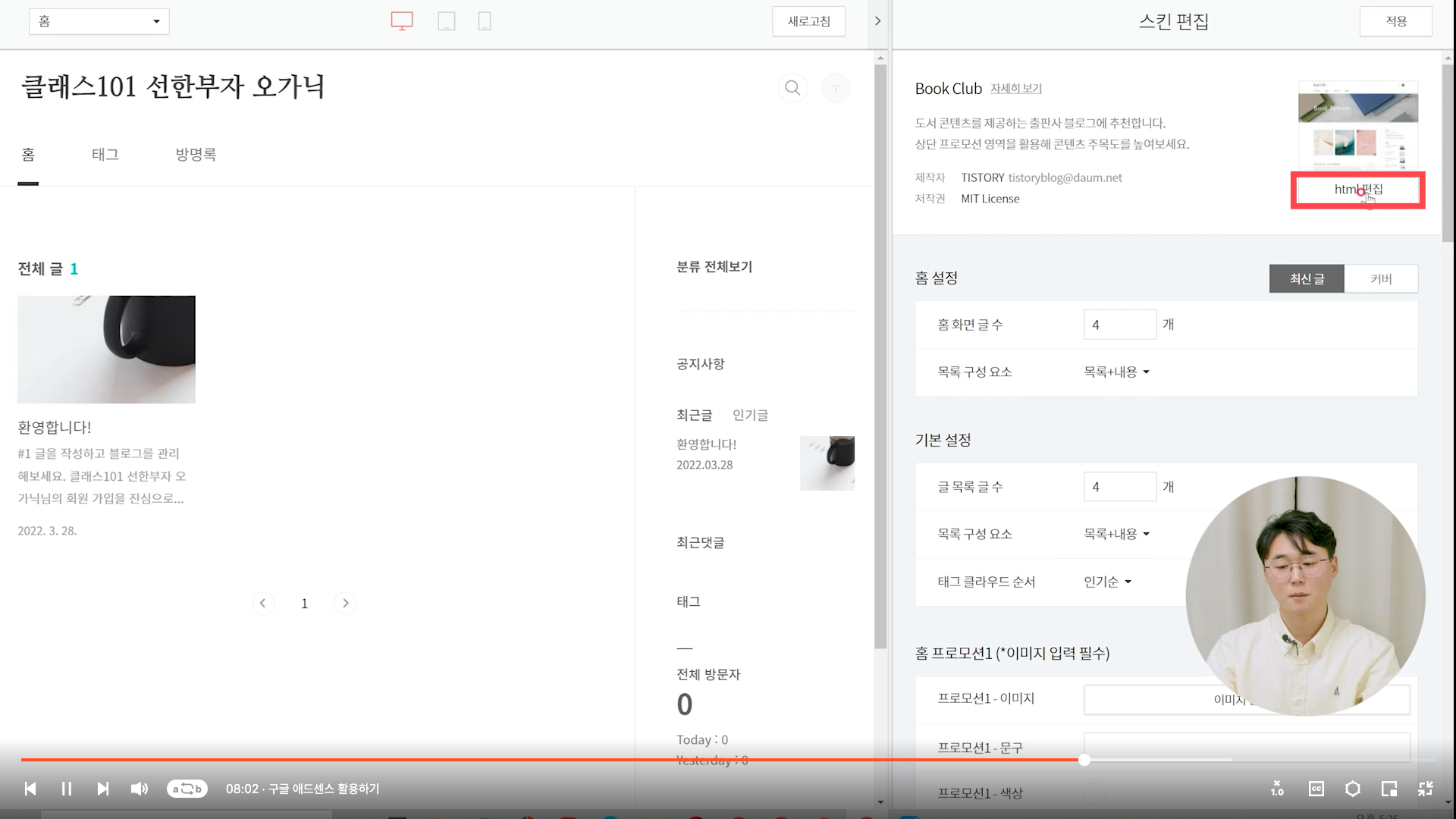Exit fullscreen mode
This screenshot has width=1456, height=819.
pos(1425,789)
